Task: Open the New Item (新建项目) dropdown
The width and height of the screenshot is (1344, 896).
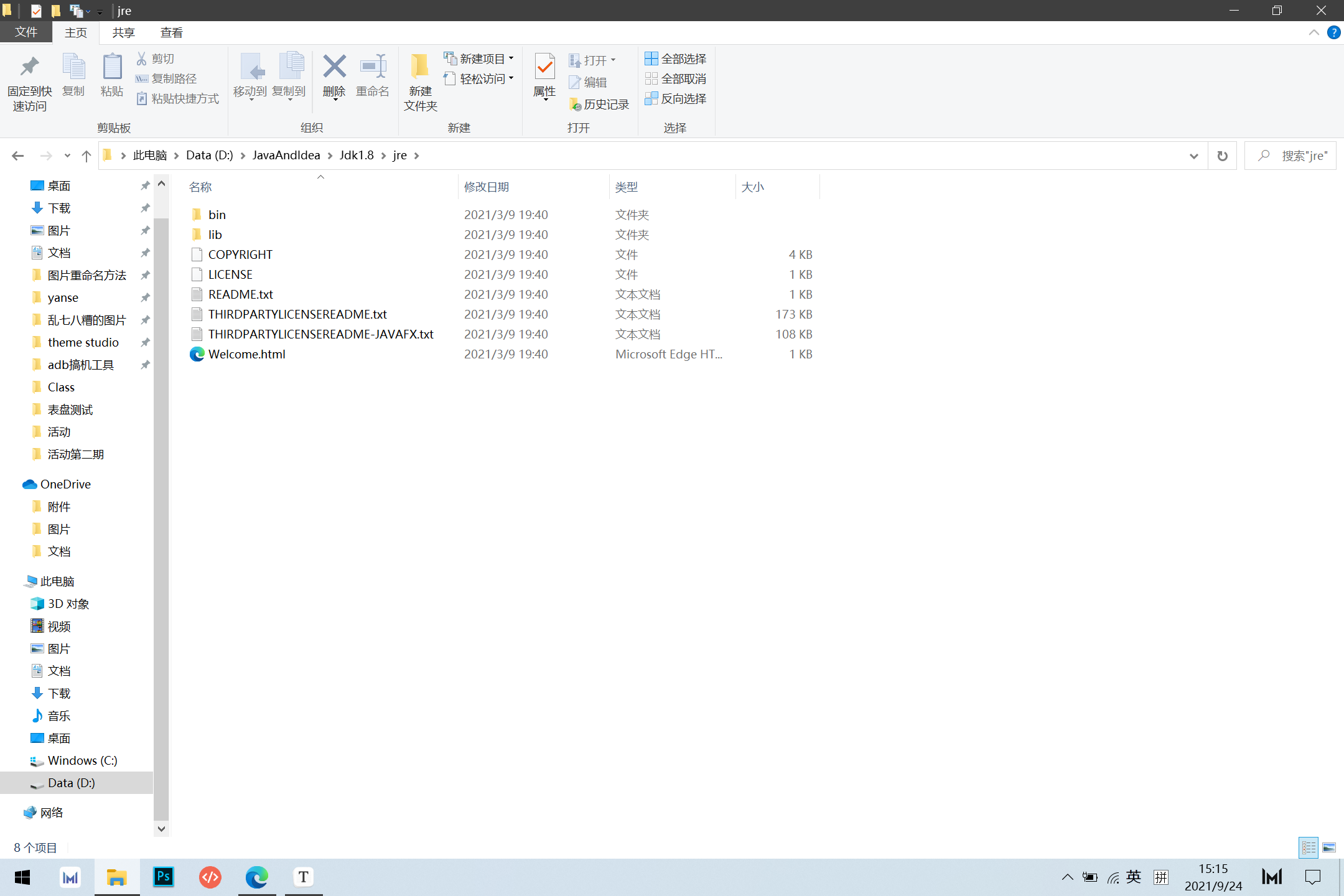Action: (479, 58)
